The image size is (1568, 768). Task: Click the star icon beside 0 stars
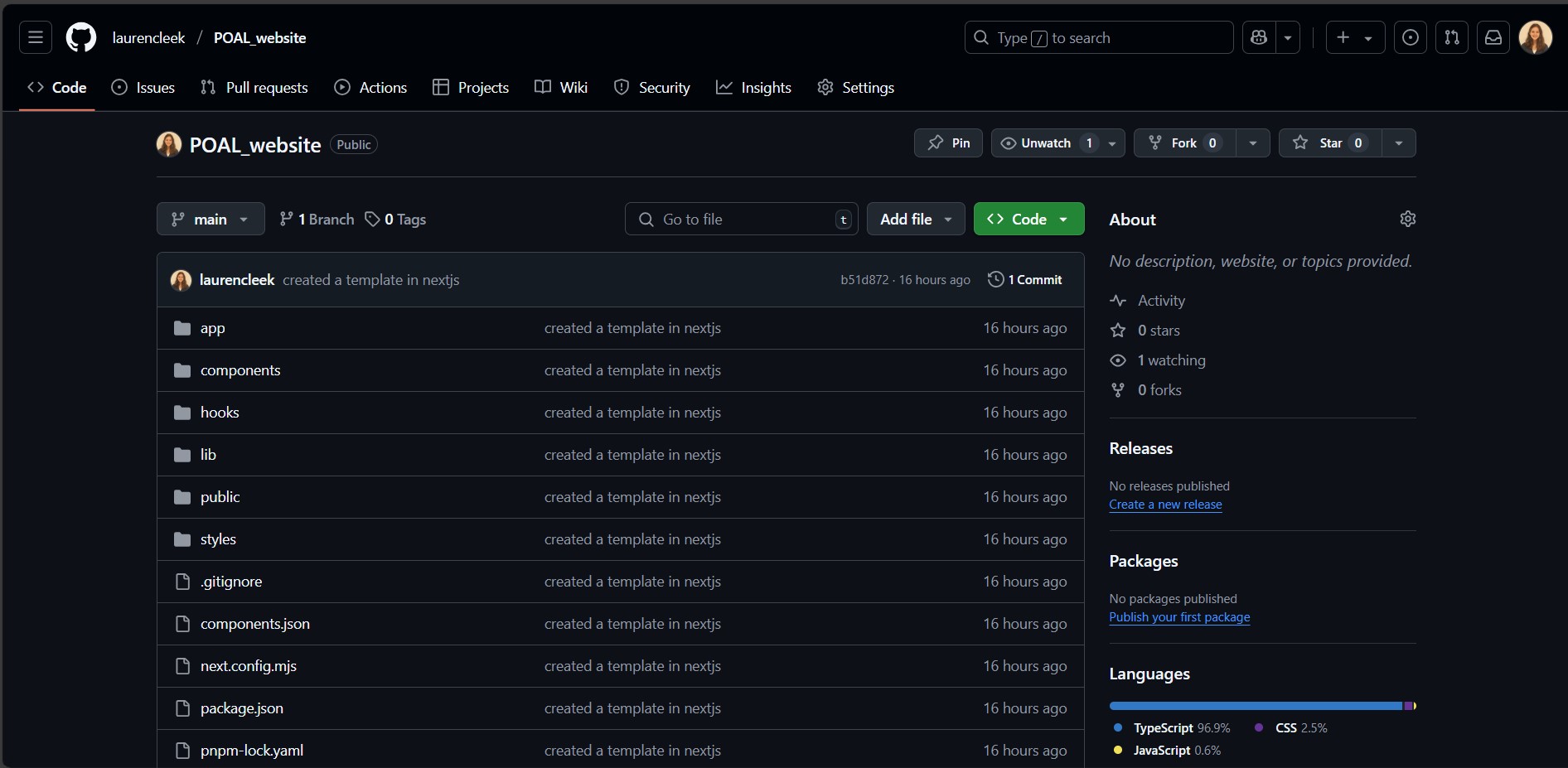(1118, 331)
